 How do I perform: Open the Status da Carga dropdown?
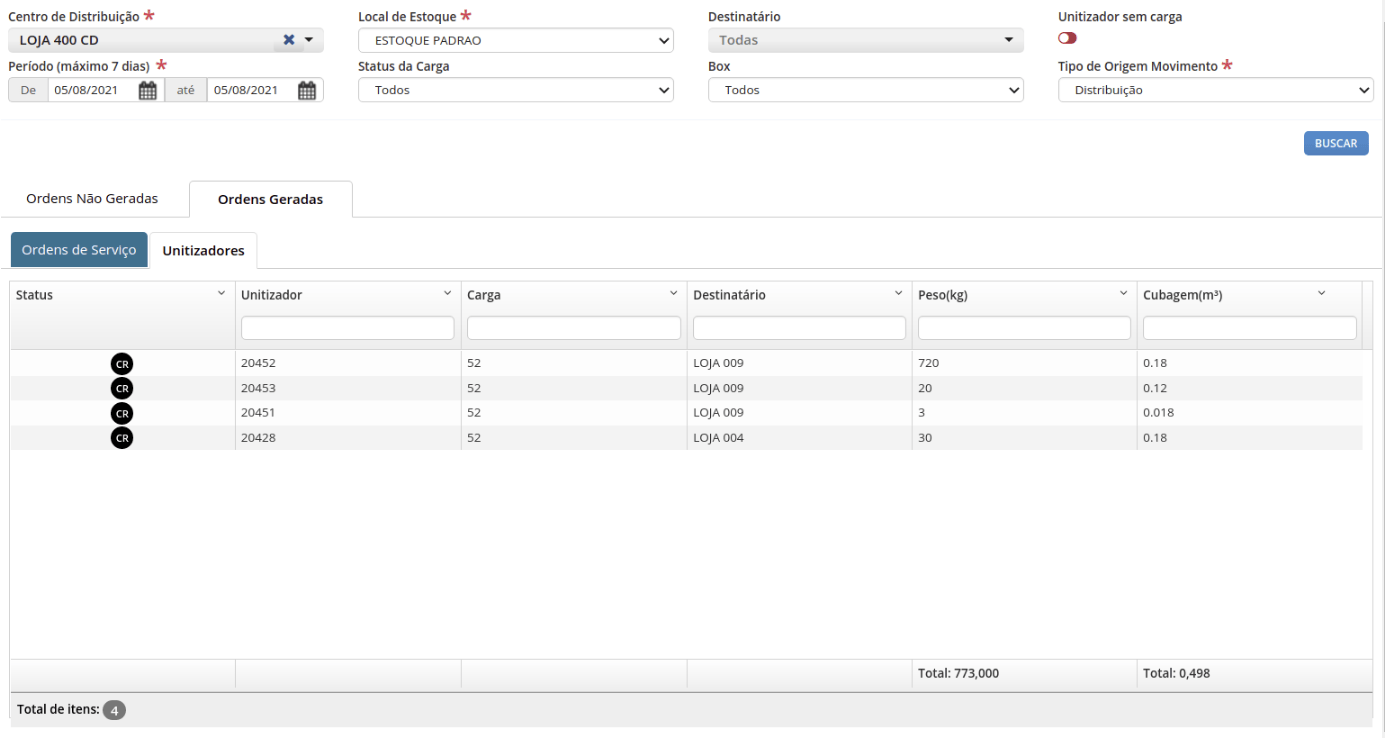(x=516, y=90)
